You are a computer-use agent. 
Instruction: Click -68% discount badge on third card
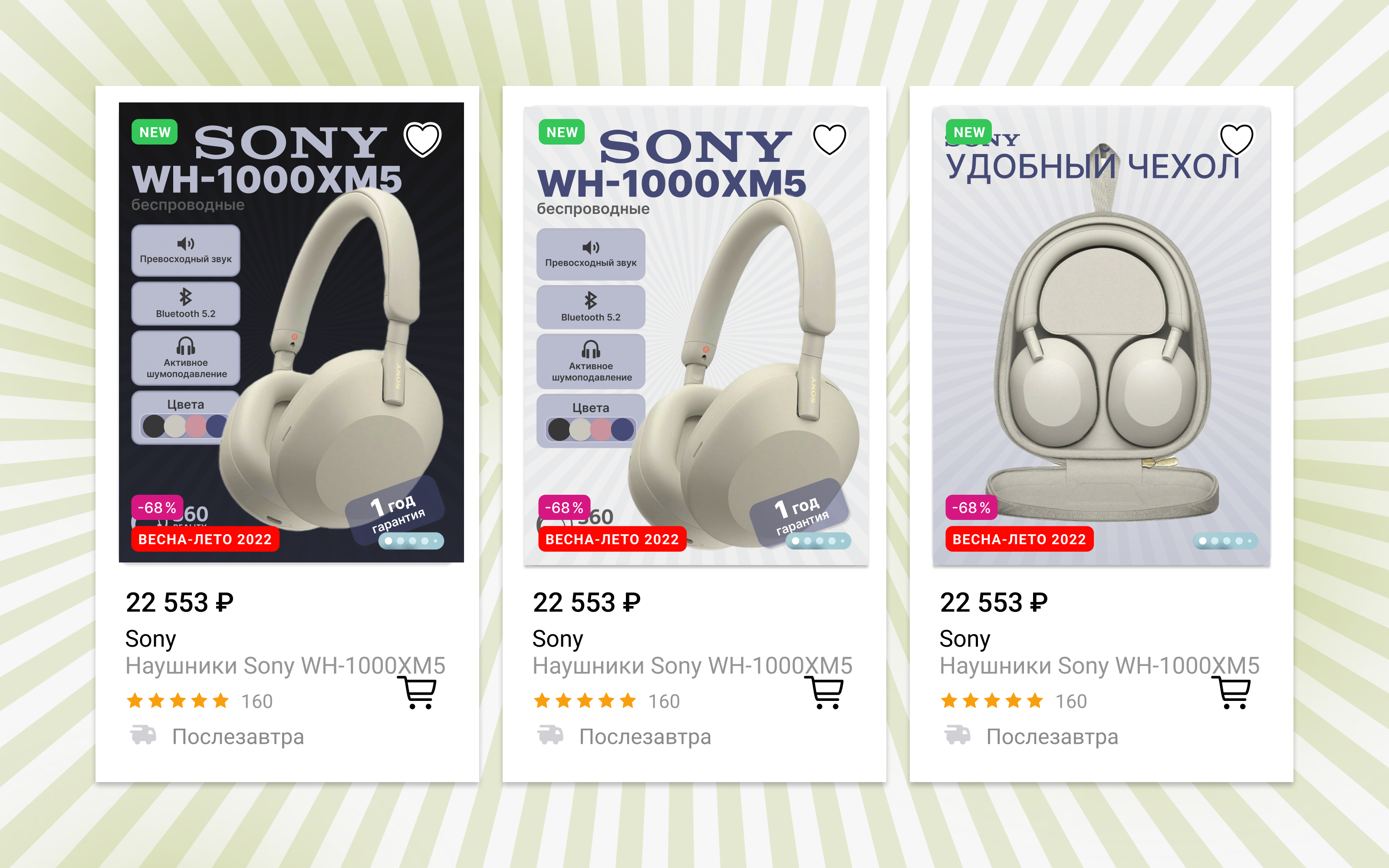pyautogui.click(x=971, y=507)
